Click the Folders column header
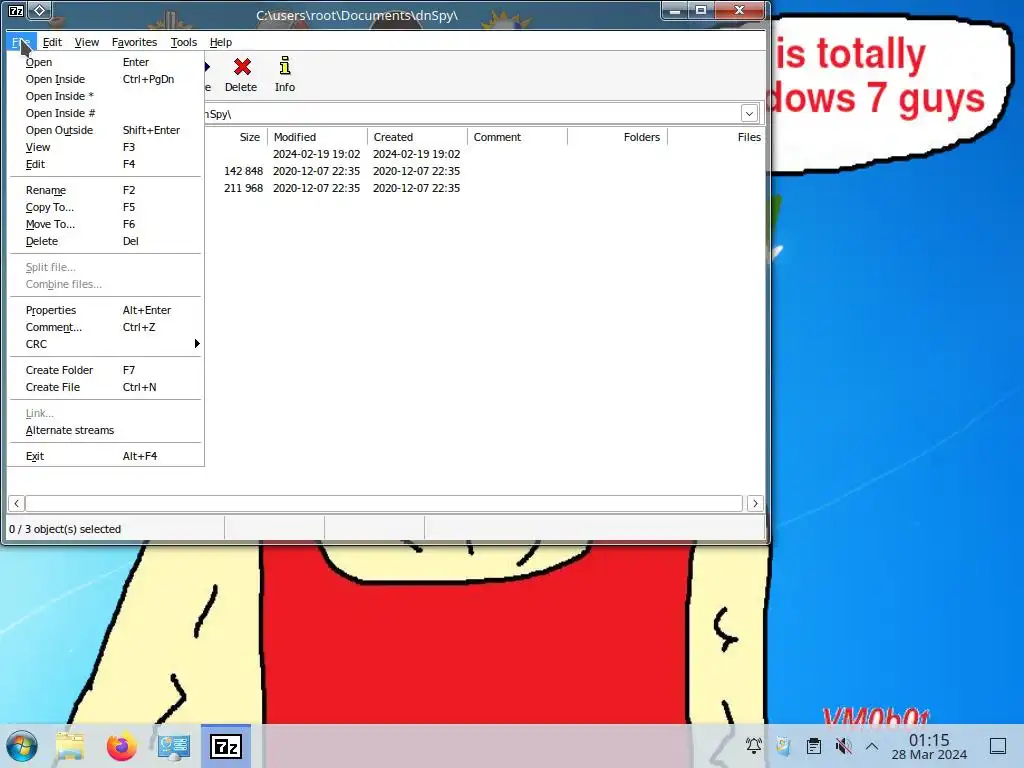The image size is (1024, 768). point(617,137)
